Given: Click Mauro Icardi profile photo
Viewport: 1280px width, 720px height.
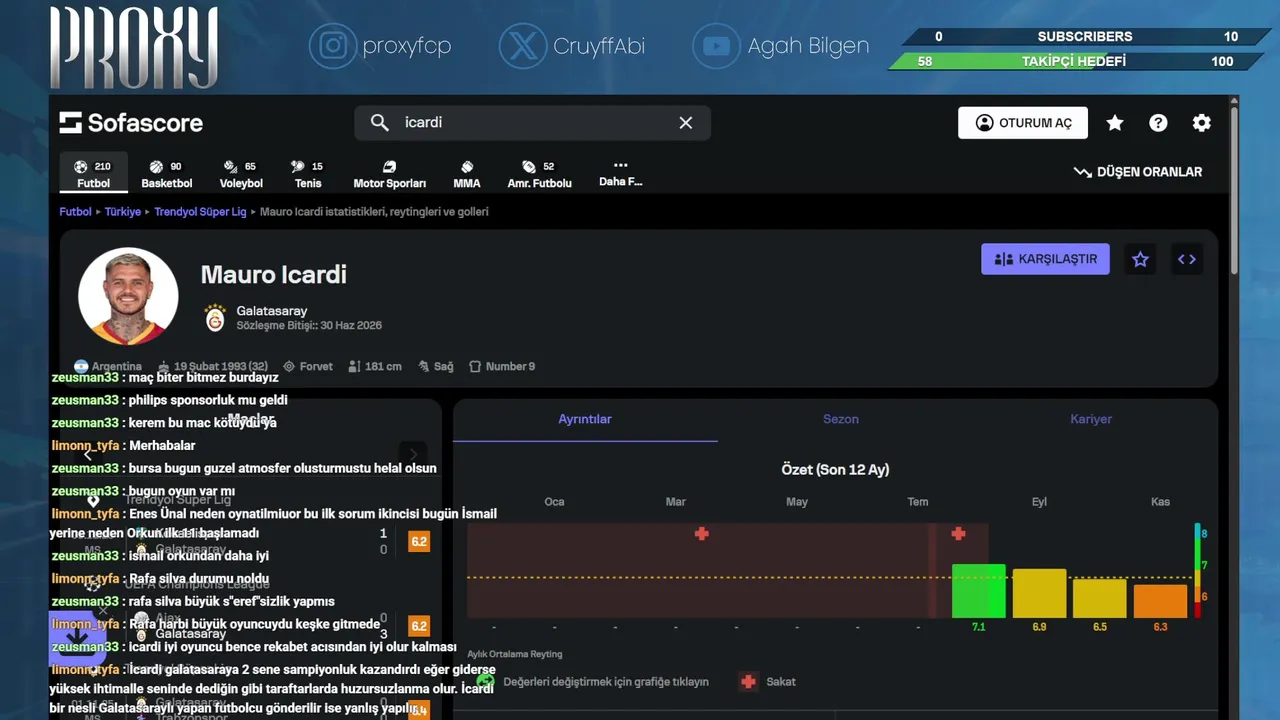Looking at the screenshot, I should coord(128,296).
